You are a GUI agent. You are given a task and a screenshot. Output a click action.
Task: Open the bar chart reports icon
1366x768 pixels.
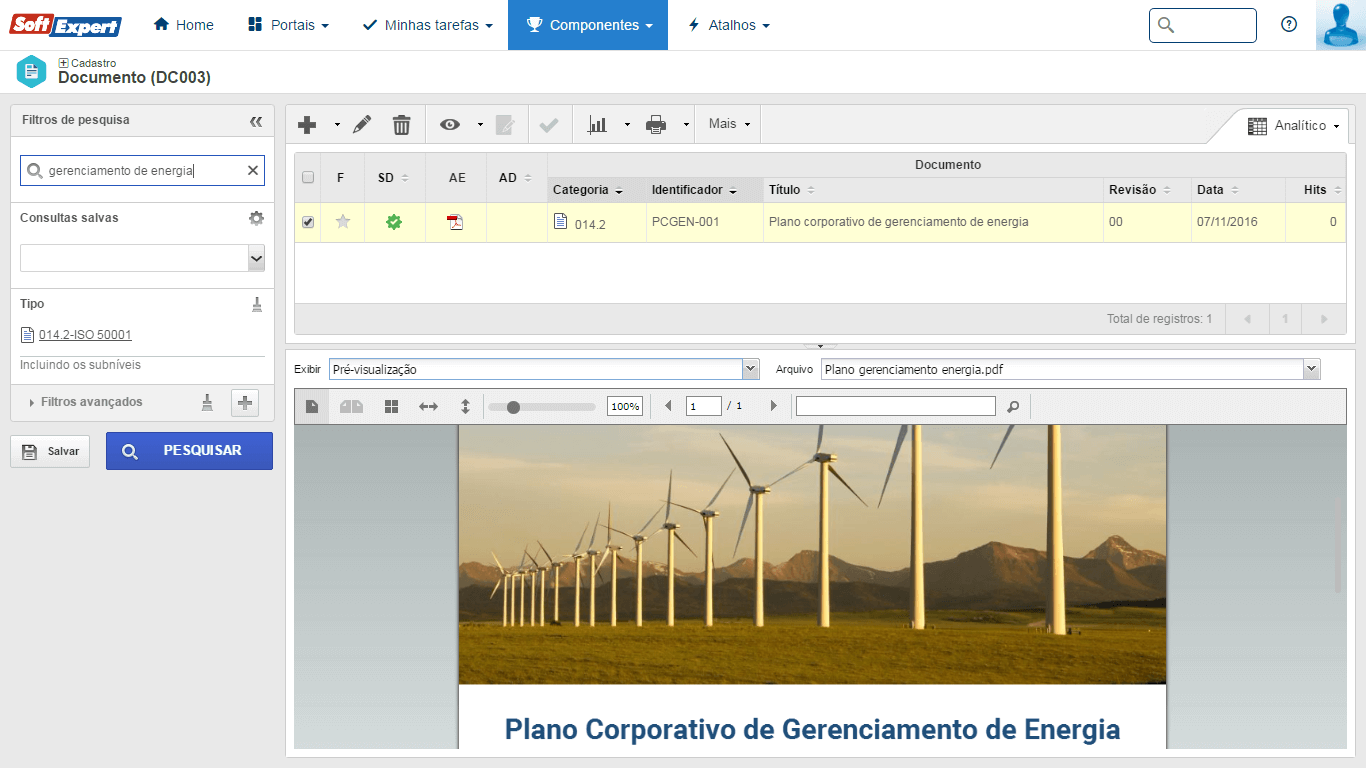(598, 125)
